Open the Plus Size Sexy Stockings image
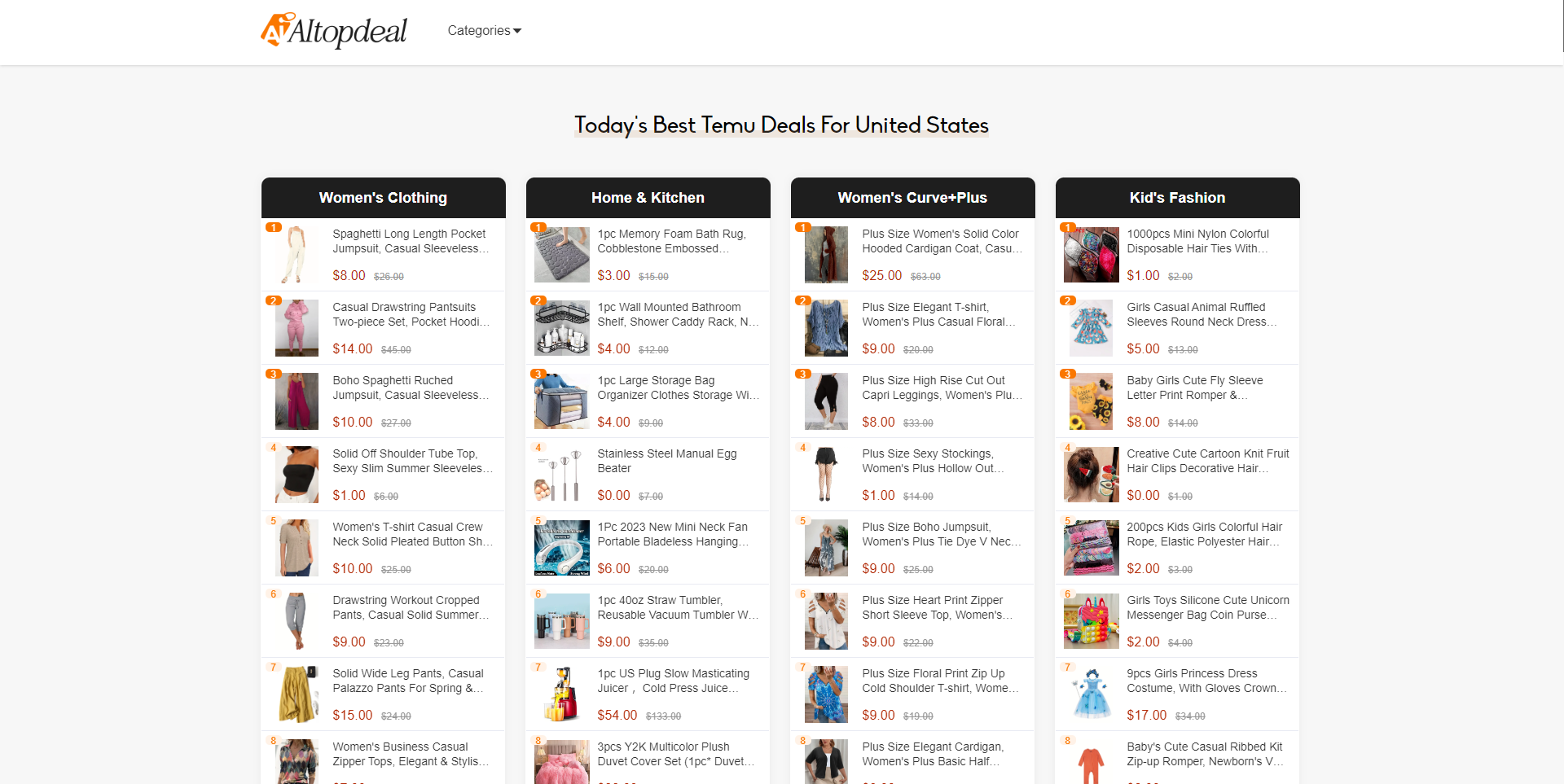This screenshot has width=1564, height=784. pyautogui.click(x=826, y=475)
